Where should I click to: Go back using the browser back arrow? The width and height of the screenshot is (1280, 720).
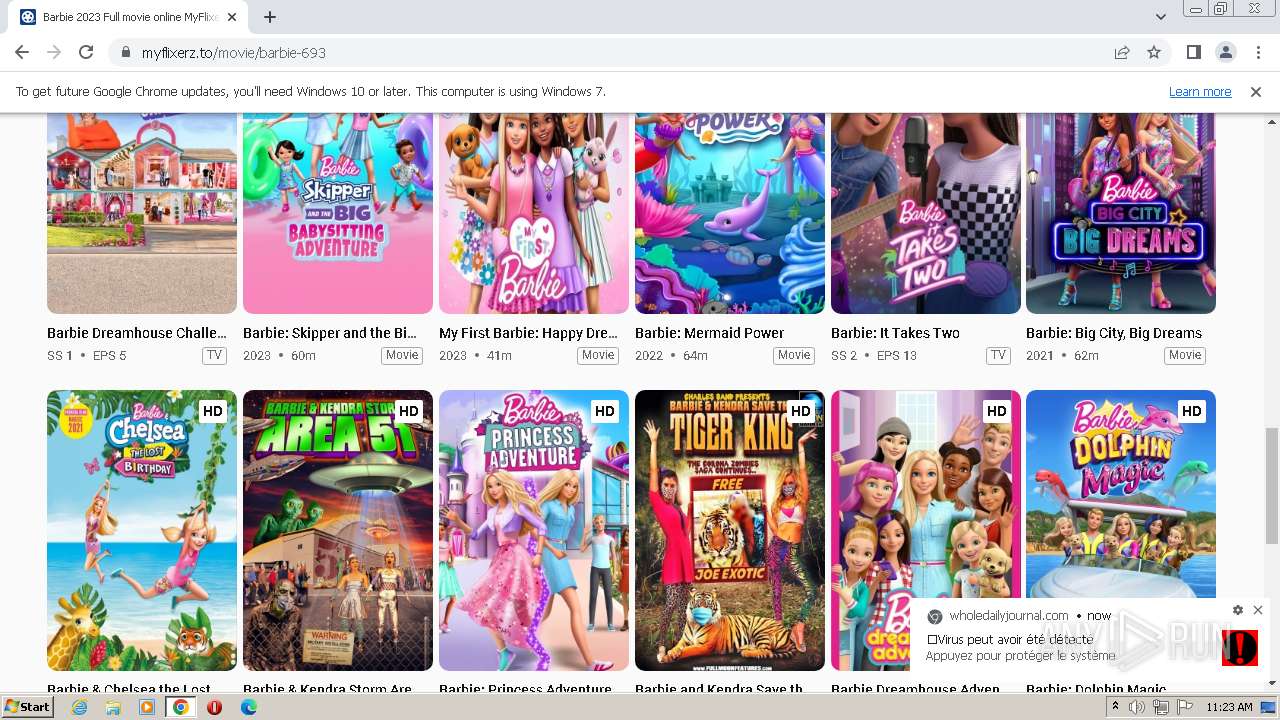22,52
